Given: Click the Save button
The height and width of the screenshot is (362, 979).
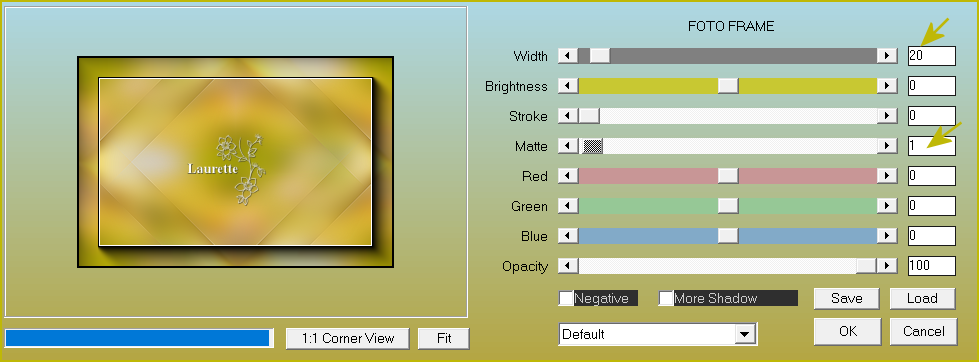Looking at the screenshot, I should click(847, 298).
